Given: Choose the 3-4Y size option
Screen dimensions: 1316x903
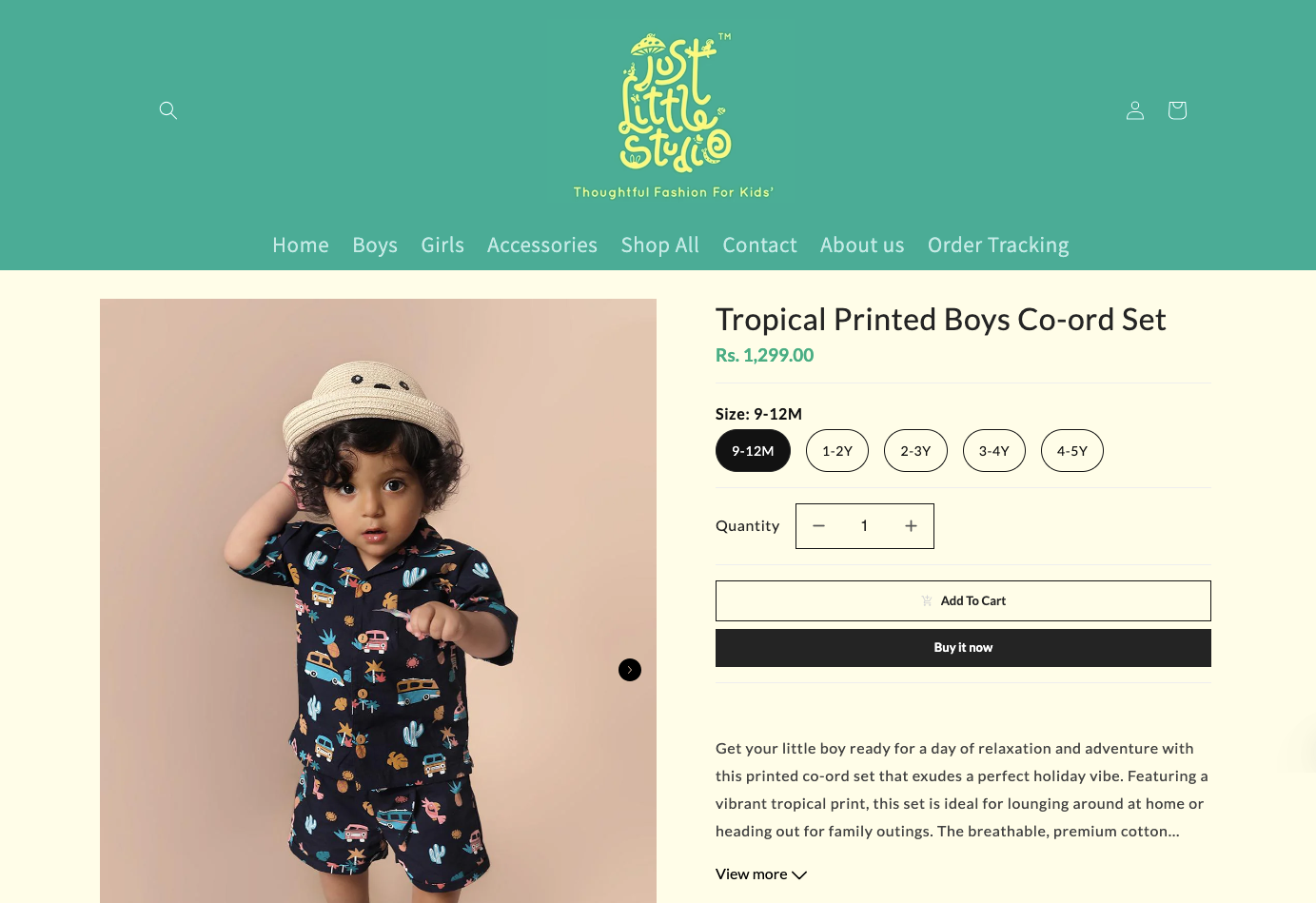Looking at the screenshot, I should tap(994, 451).
